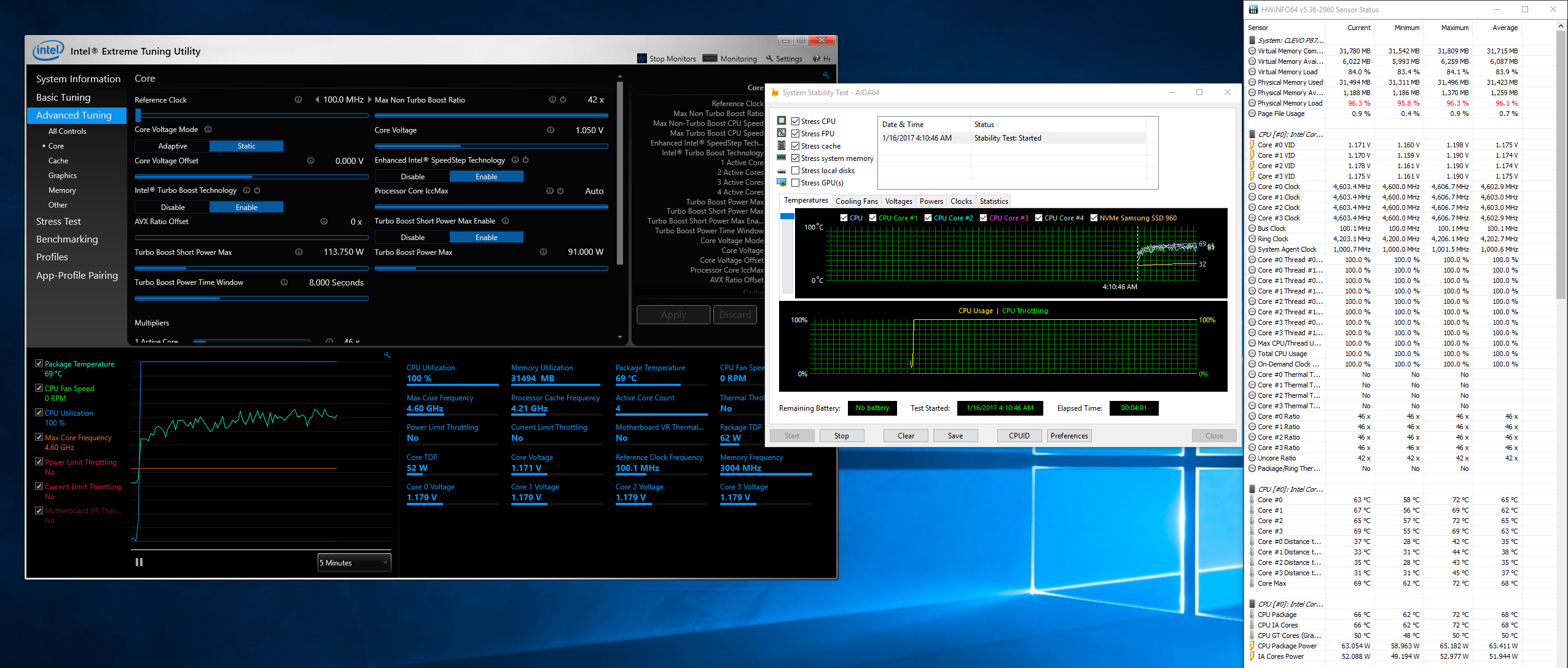Click the info icon next to Processor Core IccMax
This screenshot has height=668, width=1568.
click(550, 191)
